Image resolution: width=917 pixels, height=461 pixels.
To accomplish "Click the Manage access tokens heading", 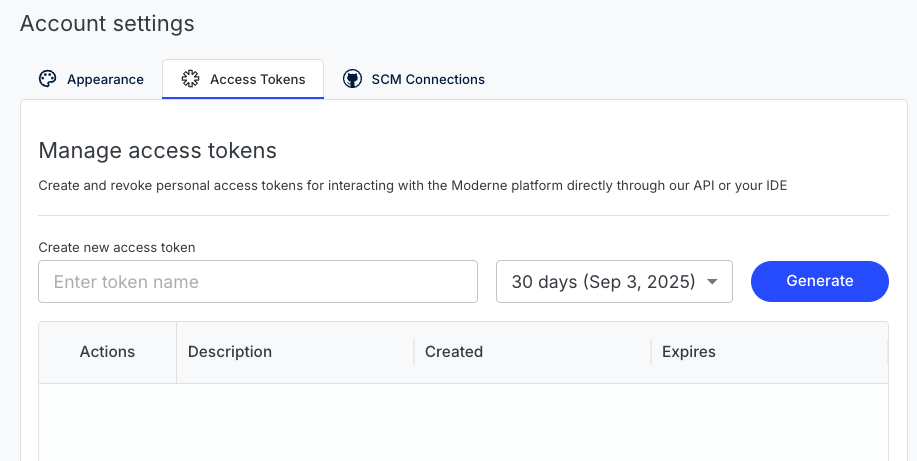I will click(x=157, y=151).
